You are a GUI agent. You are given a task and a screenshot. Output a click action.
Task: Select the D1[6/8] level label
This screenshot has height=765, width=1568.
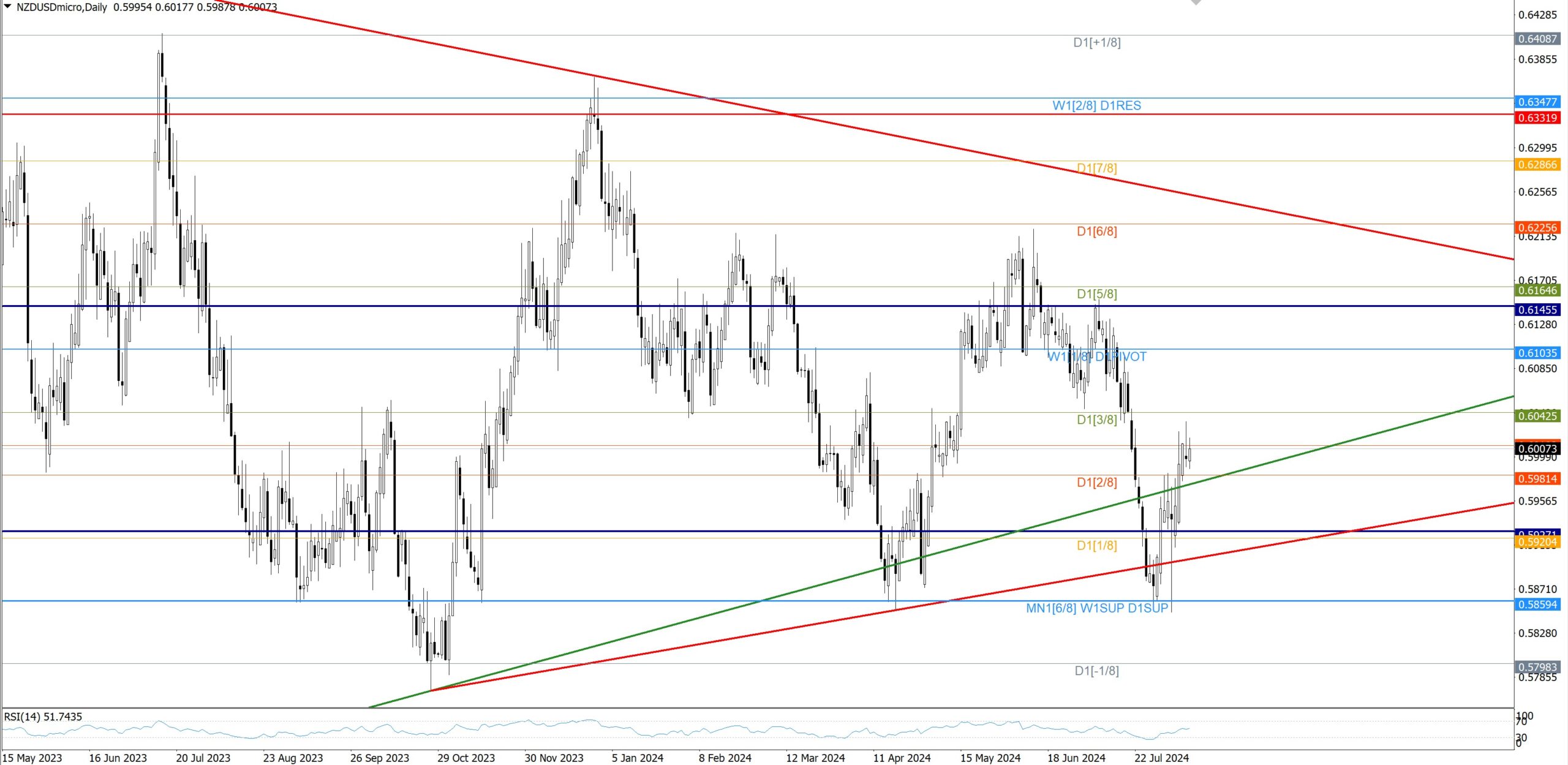(x=1096, y=231)
